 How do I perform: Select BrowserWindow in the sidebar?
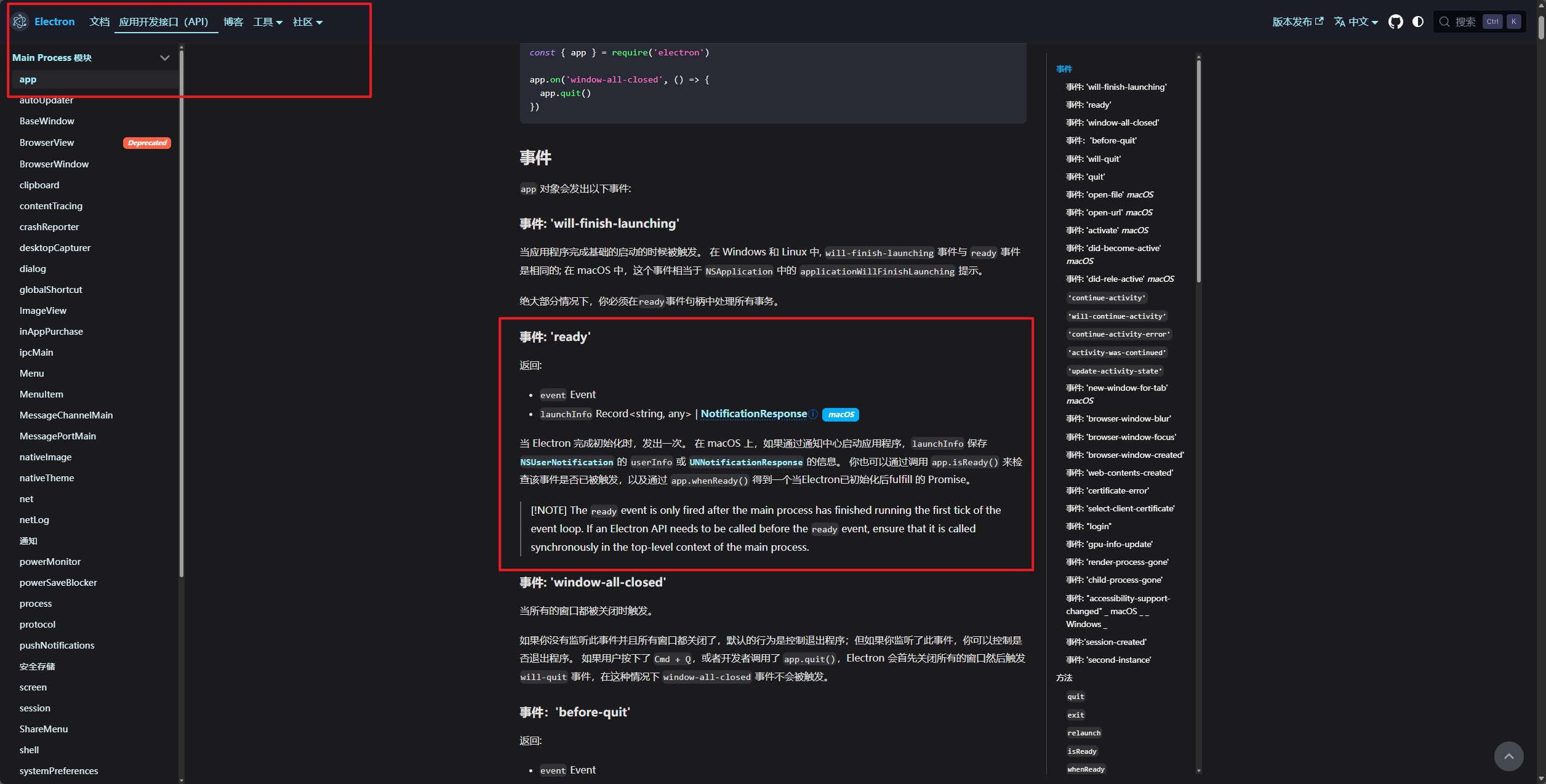(54, 164)
